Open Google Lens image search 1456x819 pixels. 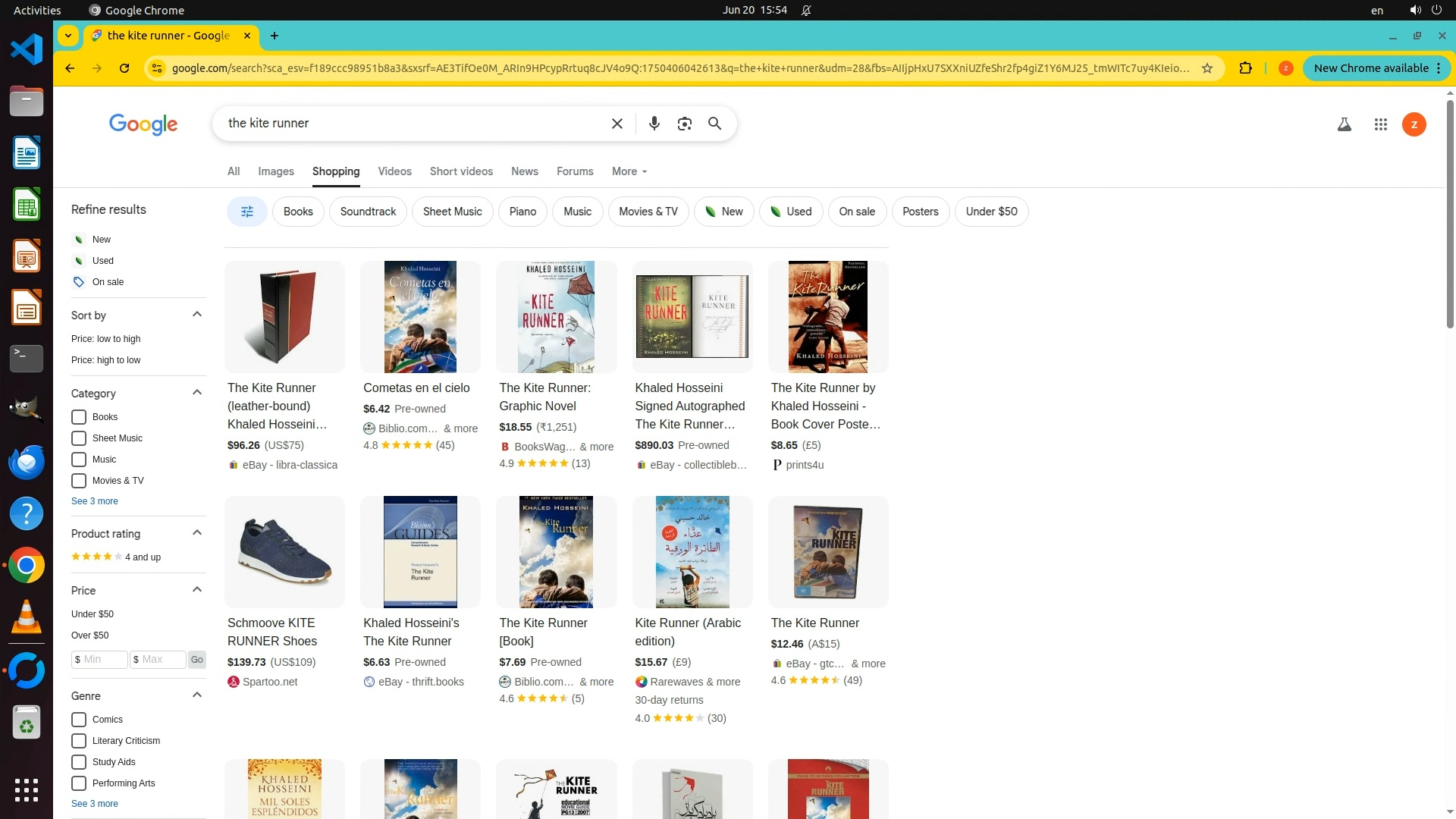[x=684, y=124]
